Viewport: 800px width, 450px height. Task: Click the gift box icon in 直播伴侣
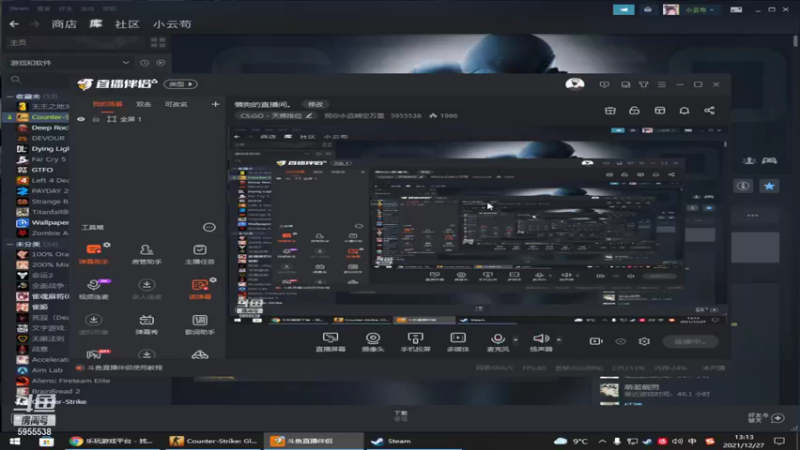(x=610, y=110)
